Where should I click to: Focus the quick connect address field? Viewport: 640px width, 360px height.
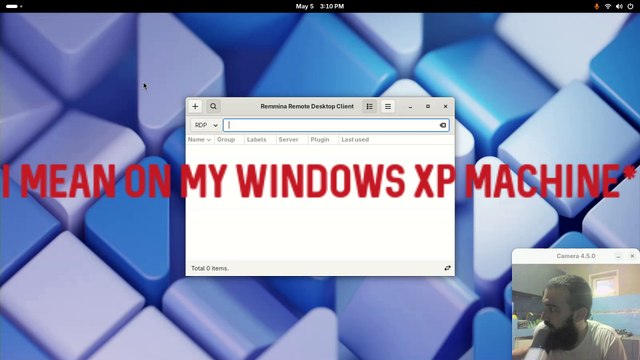point(336,125)
